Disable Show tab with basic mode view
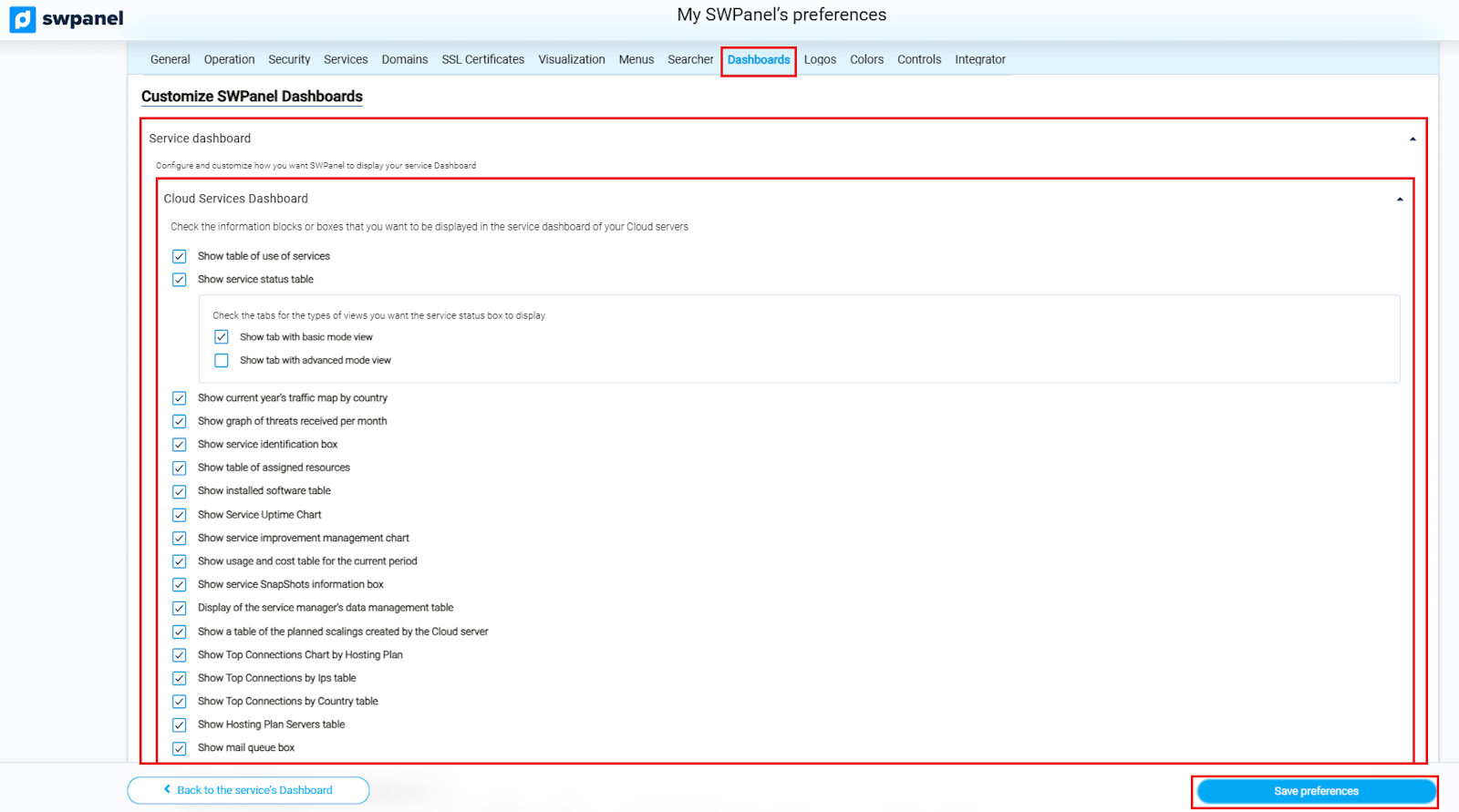 click(x=222, y=337)
